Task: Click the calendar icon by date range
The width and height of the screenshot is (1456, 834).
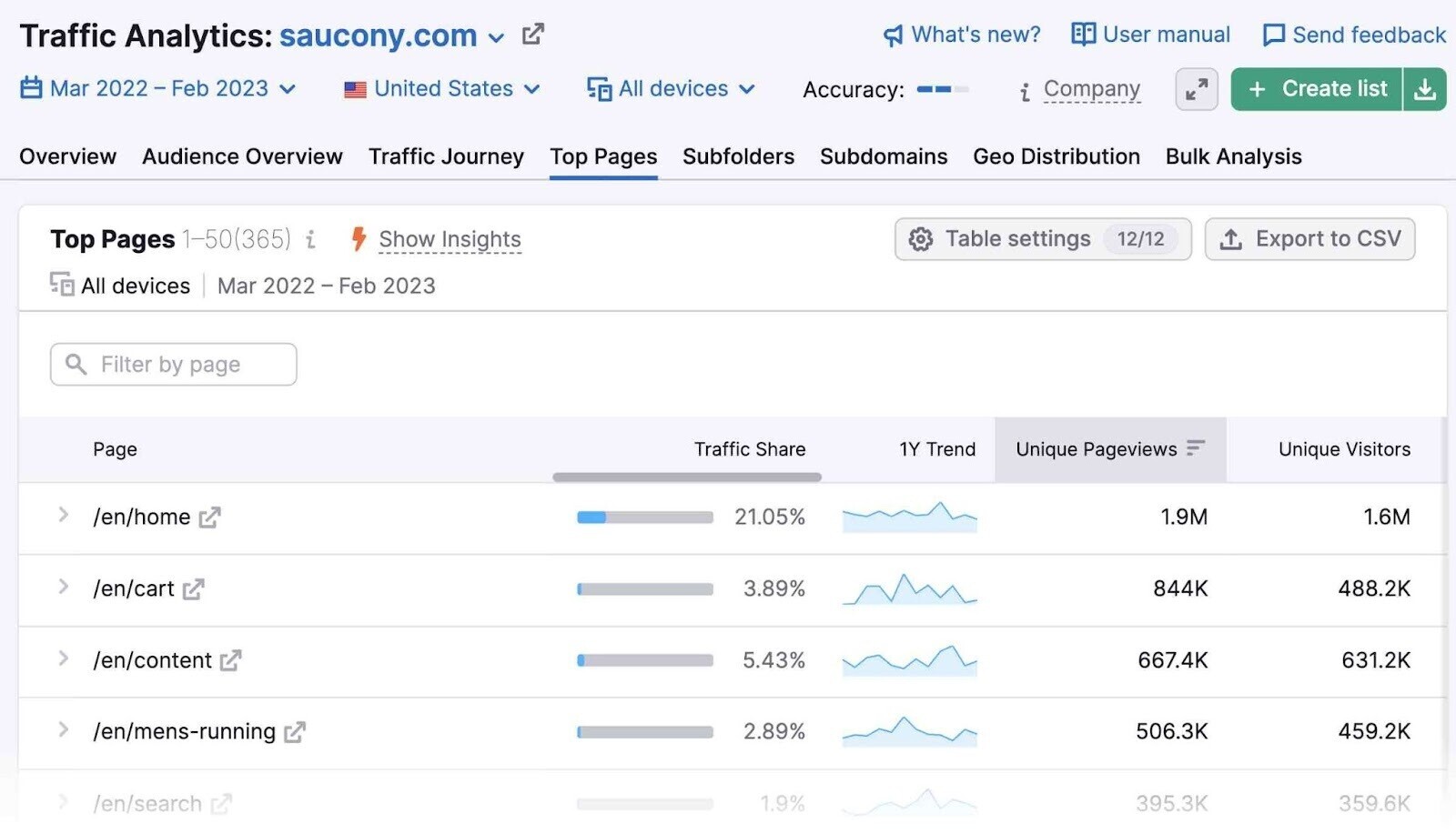Action: coord(31,88)
